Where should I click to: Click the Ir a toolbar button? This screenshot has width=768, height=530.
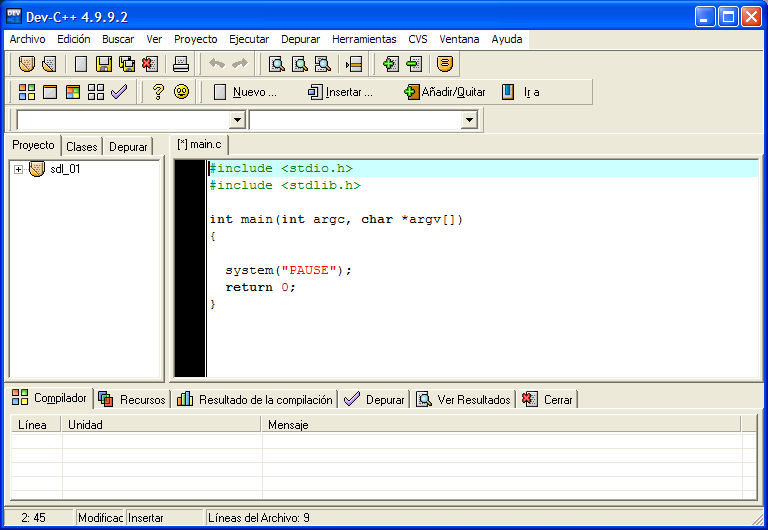(521, 92)
